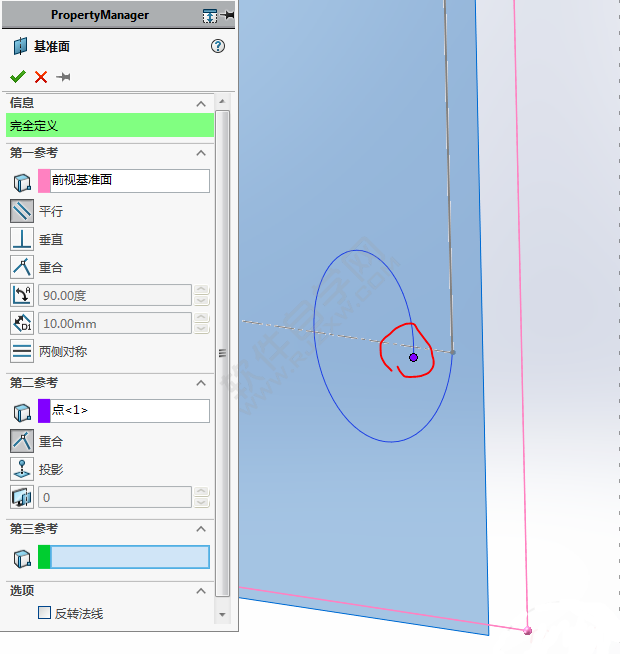Click the 基准面 plane feature icon
The image size is (620, 654).
20,46
